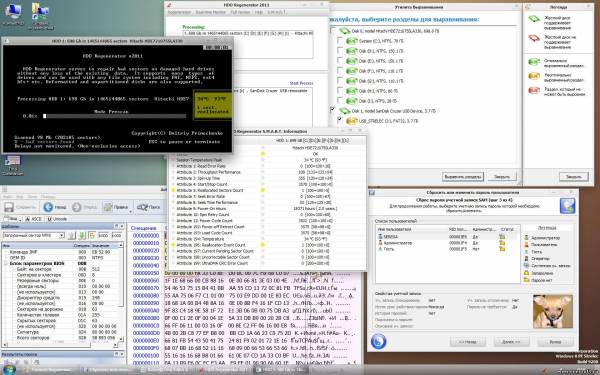This screenshot has height=375, width=600.
Task: Check the Disk (F:) NTFS partition checkbox
Action: [x=340, y=70]
